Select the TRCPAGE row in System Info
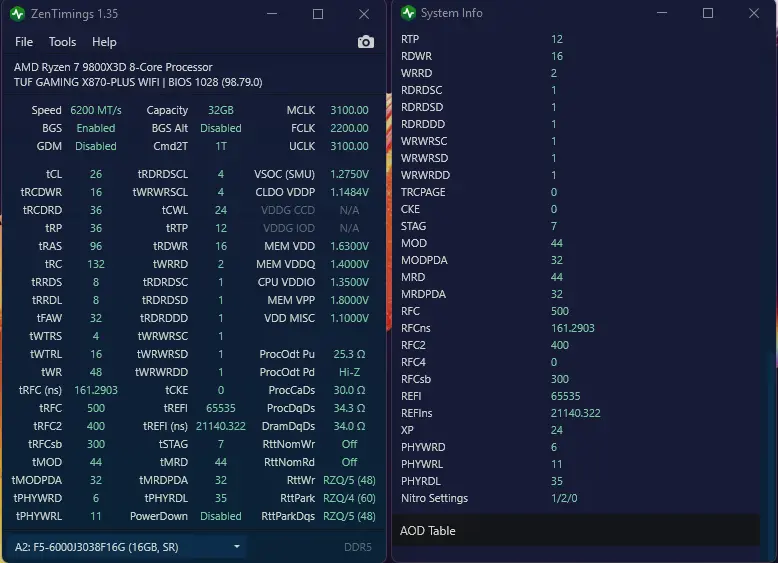This screenshot has height=563, width=778. click(576, 192)
